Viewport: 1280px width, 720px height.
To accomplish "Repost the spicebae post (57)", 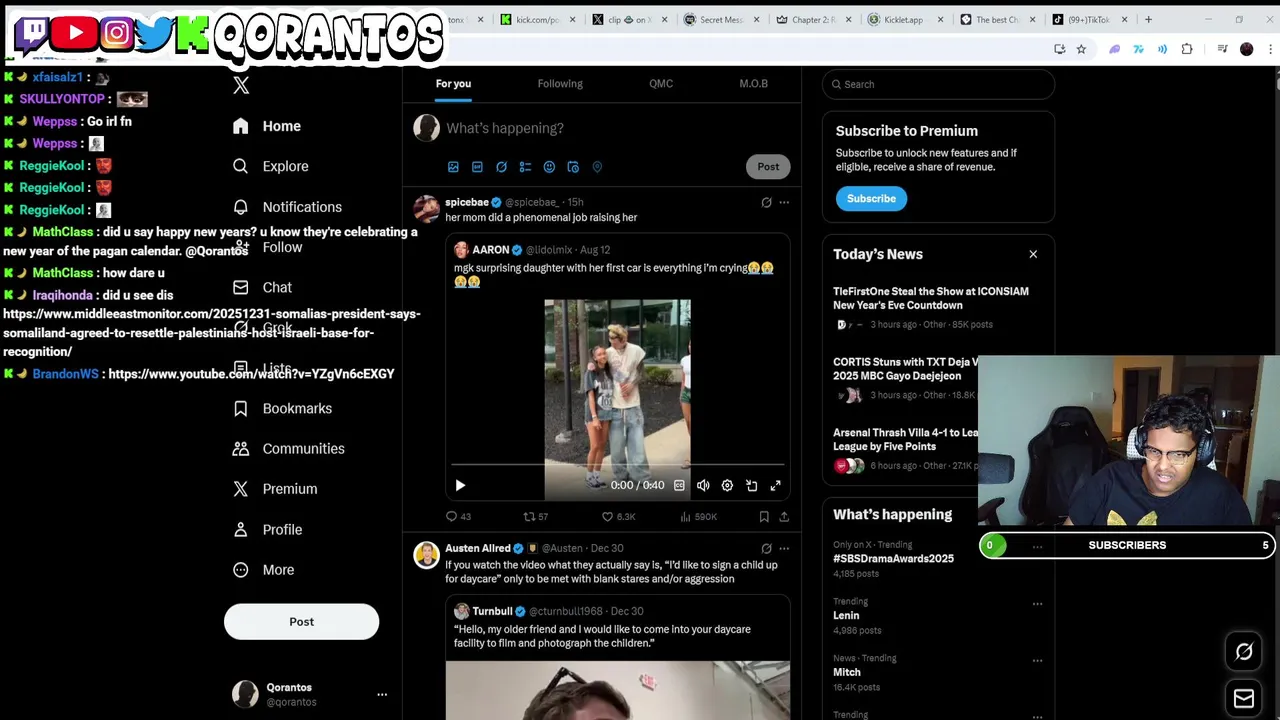I will click(536, 517).
